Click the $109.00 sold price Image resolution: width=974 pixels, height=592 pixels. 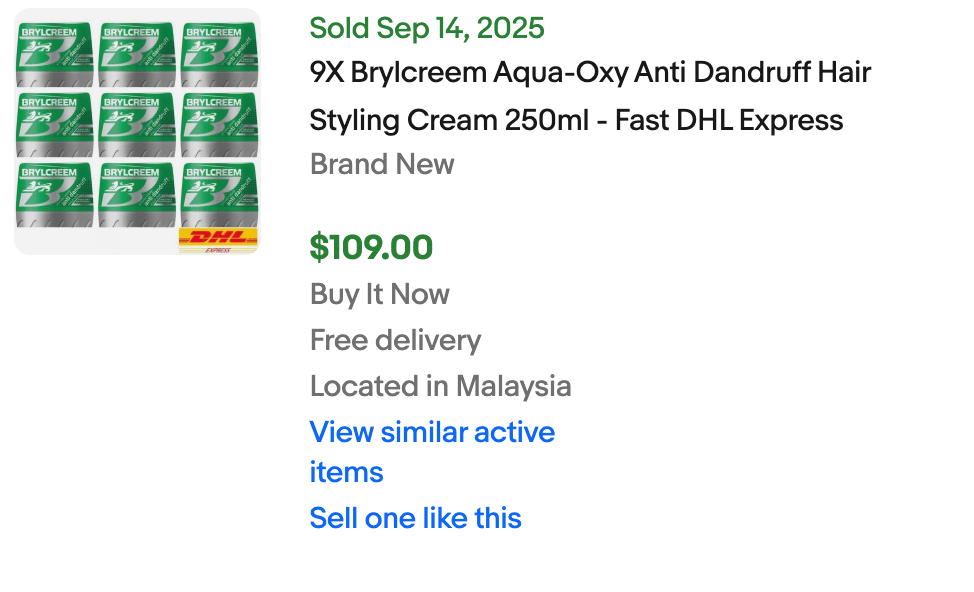[371, 247]
